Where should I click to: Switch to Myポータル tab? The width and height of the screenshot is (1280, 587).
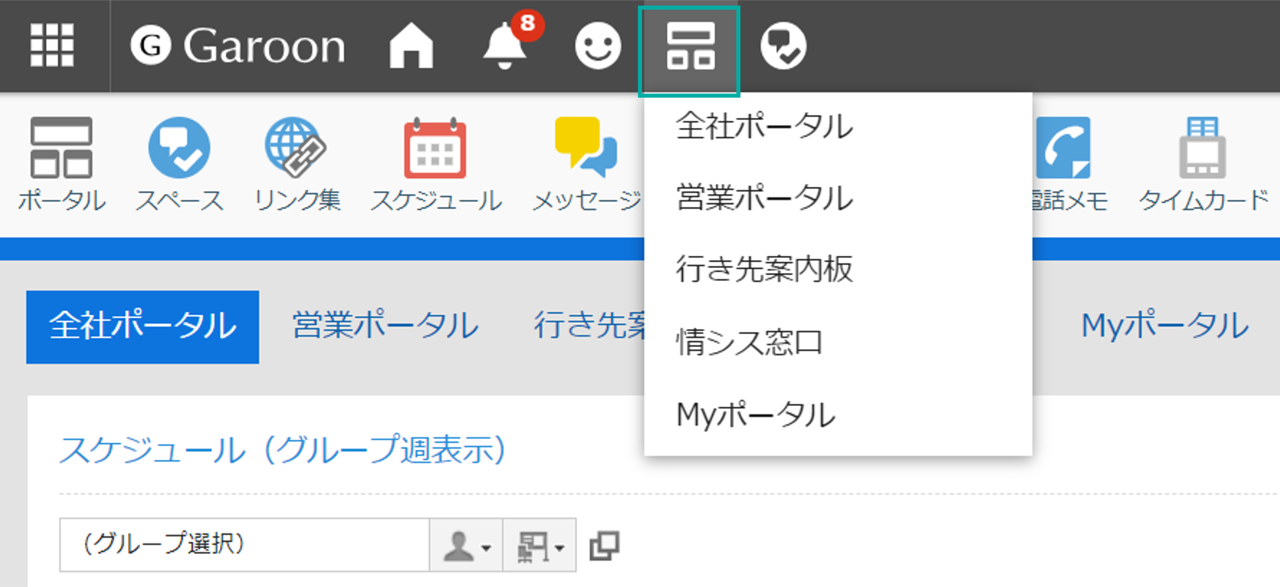click(1165, 326)
